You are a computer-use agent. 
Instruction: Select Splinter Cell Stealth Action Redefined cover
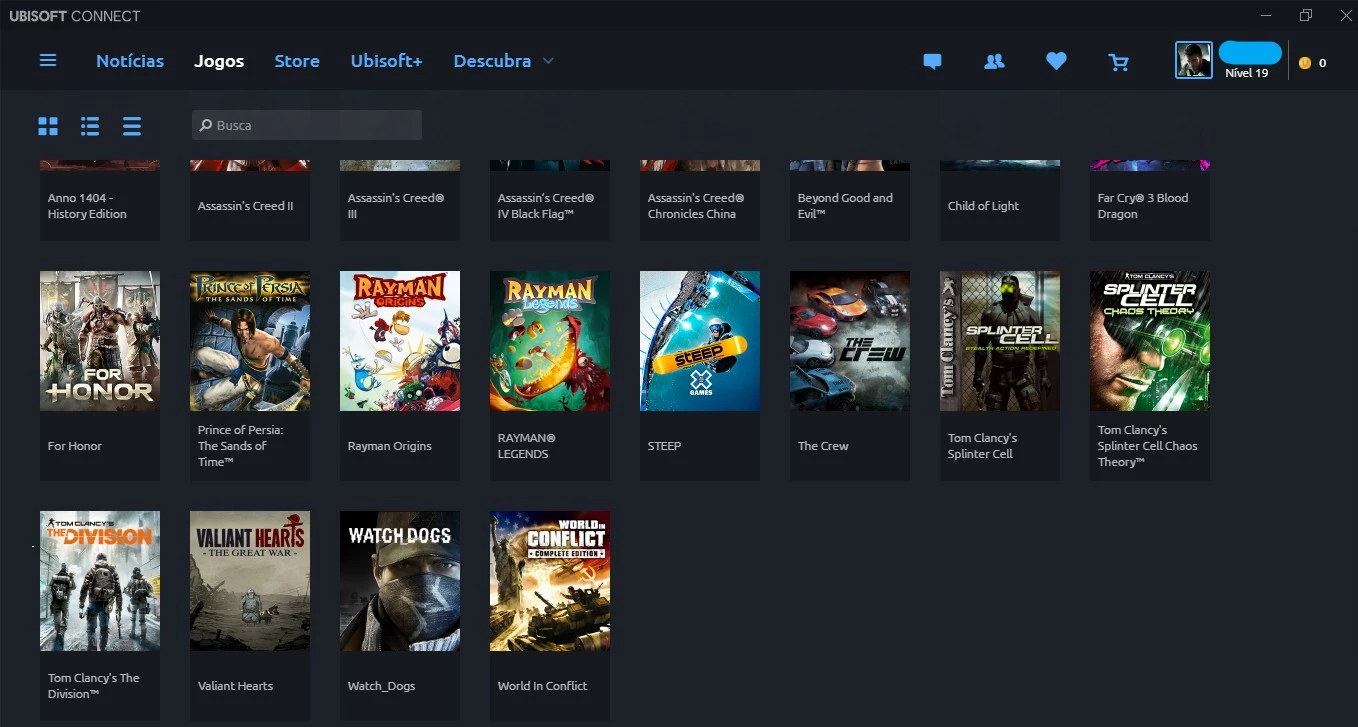coord(1000,341)
